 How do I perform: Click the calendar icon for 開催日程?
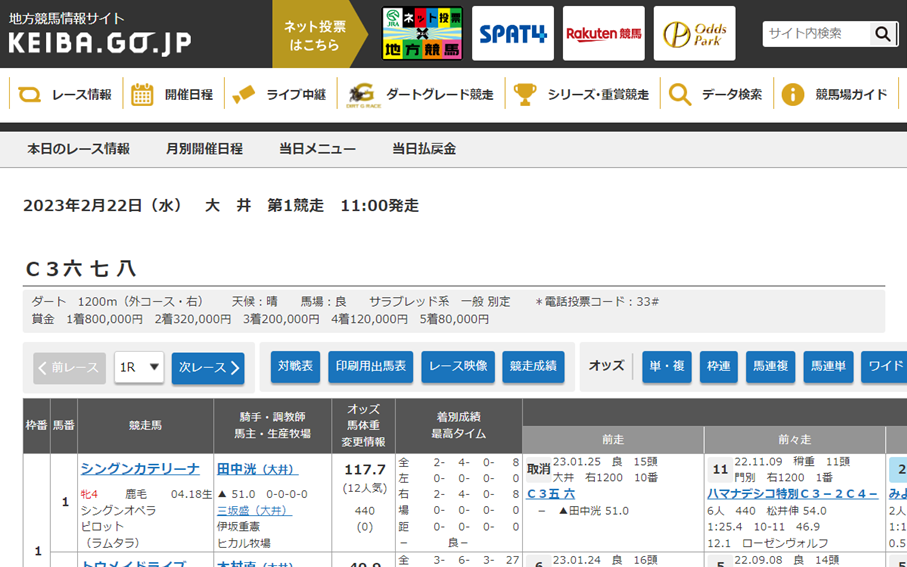[142, 95]
